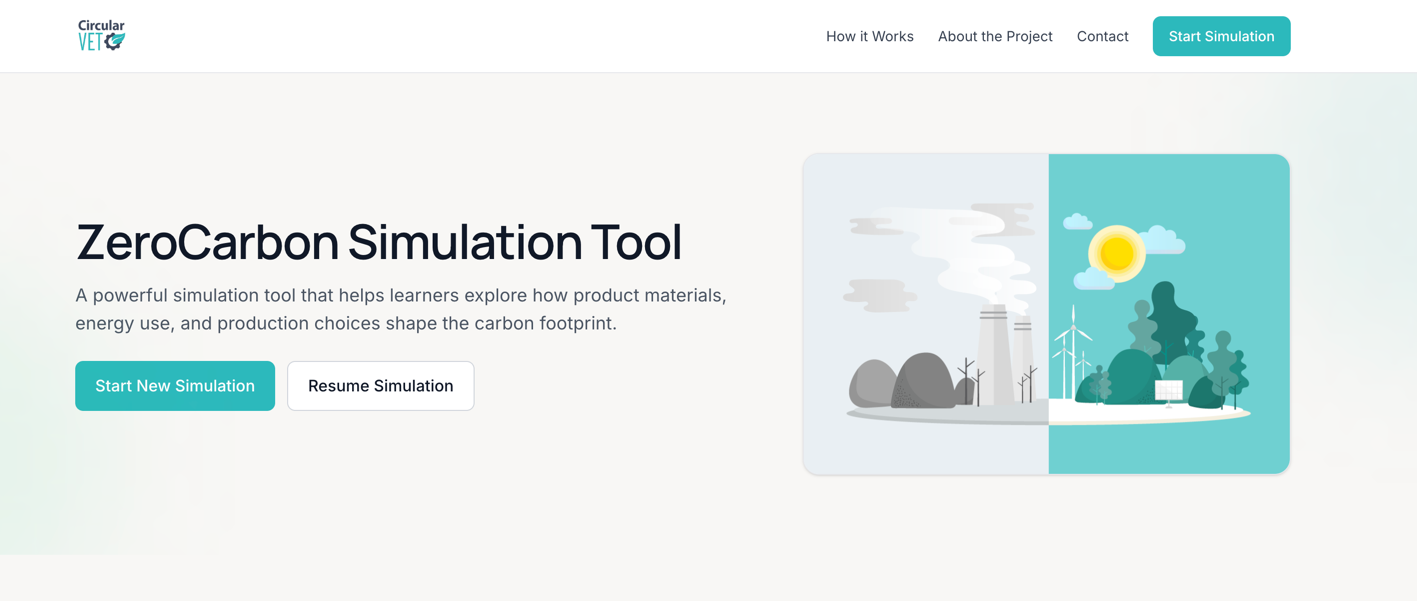This screenshot has width=1417, height=601.
Task: Open the Contact link
Action: coord(1102,36)
